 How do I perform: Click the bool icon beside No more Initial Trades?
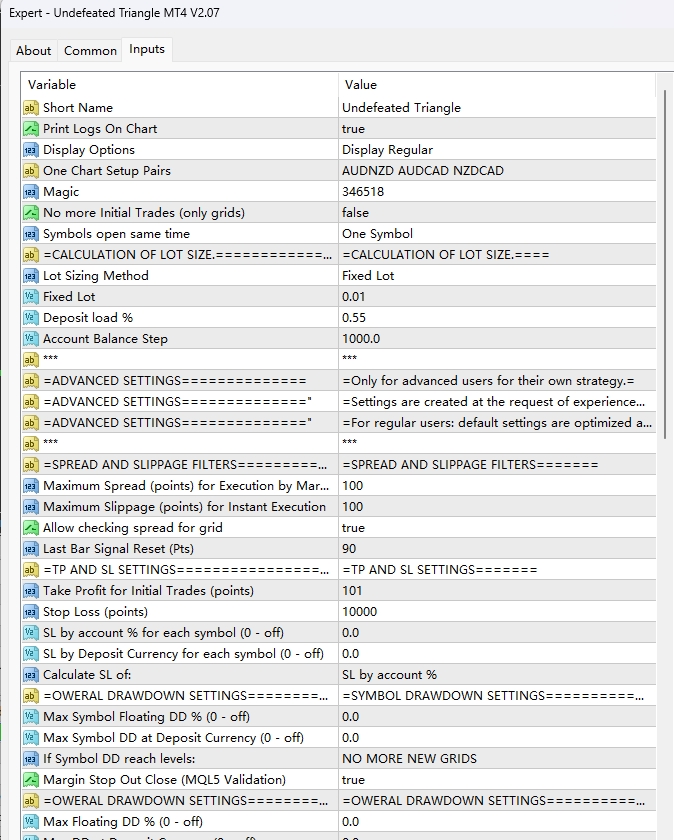coord(31,213)
